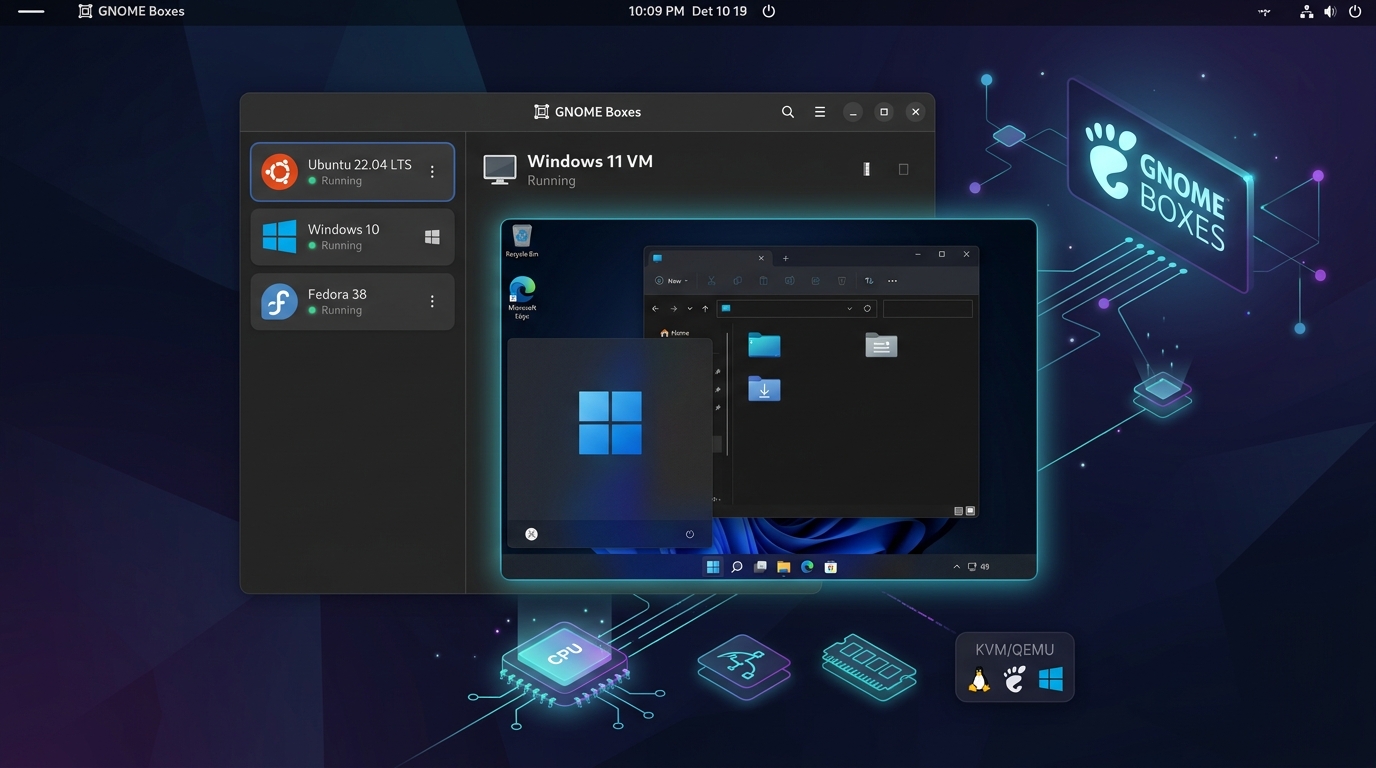Open options menu for Ubuntu 22.04 LTS
The width and height of the screenshot is (1376, 768).
coord(432,172)
